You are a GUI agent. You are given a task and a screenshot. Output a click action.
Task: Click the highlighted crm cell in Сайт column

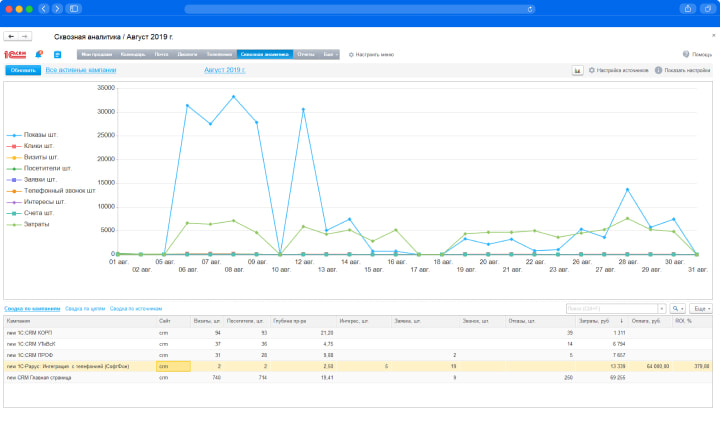(173, 366)
